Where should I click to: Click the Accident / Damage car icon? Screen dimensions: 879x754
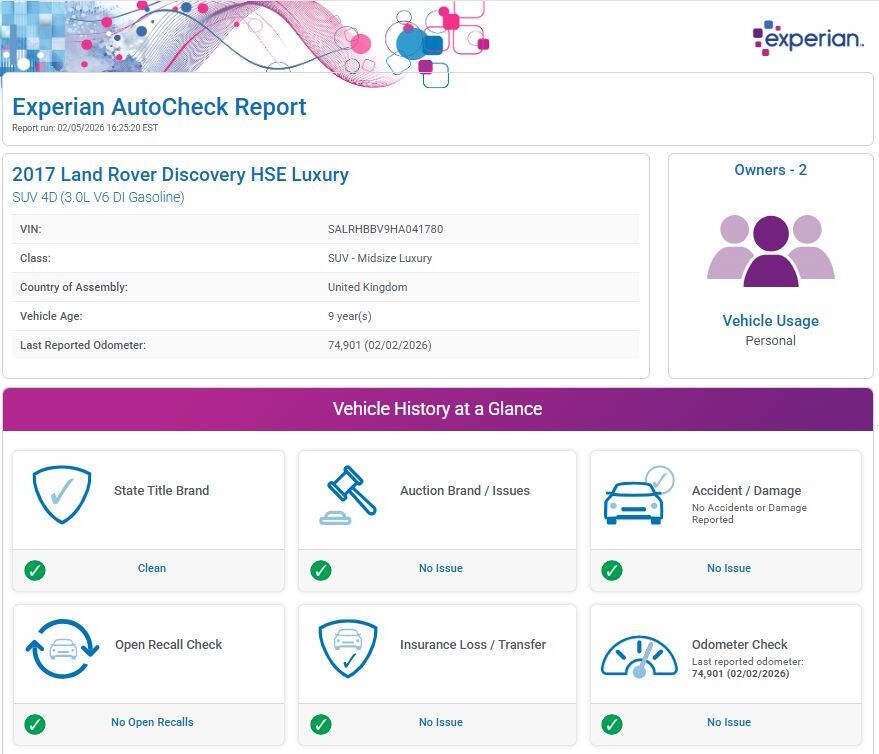point(637,496)
